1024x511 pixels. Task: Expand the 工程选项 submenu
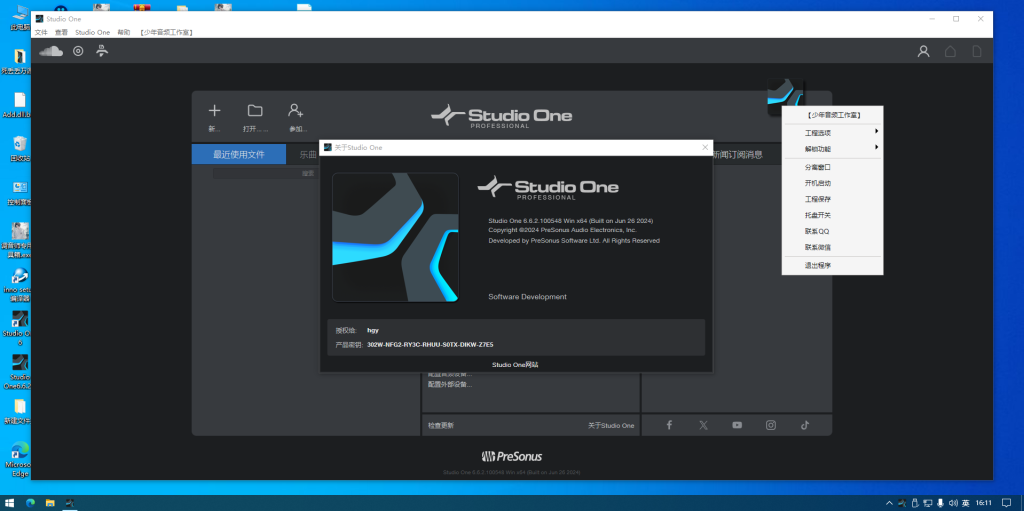833,133
